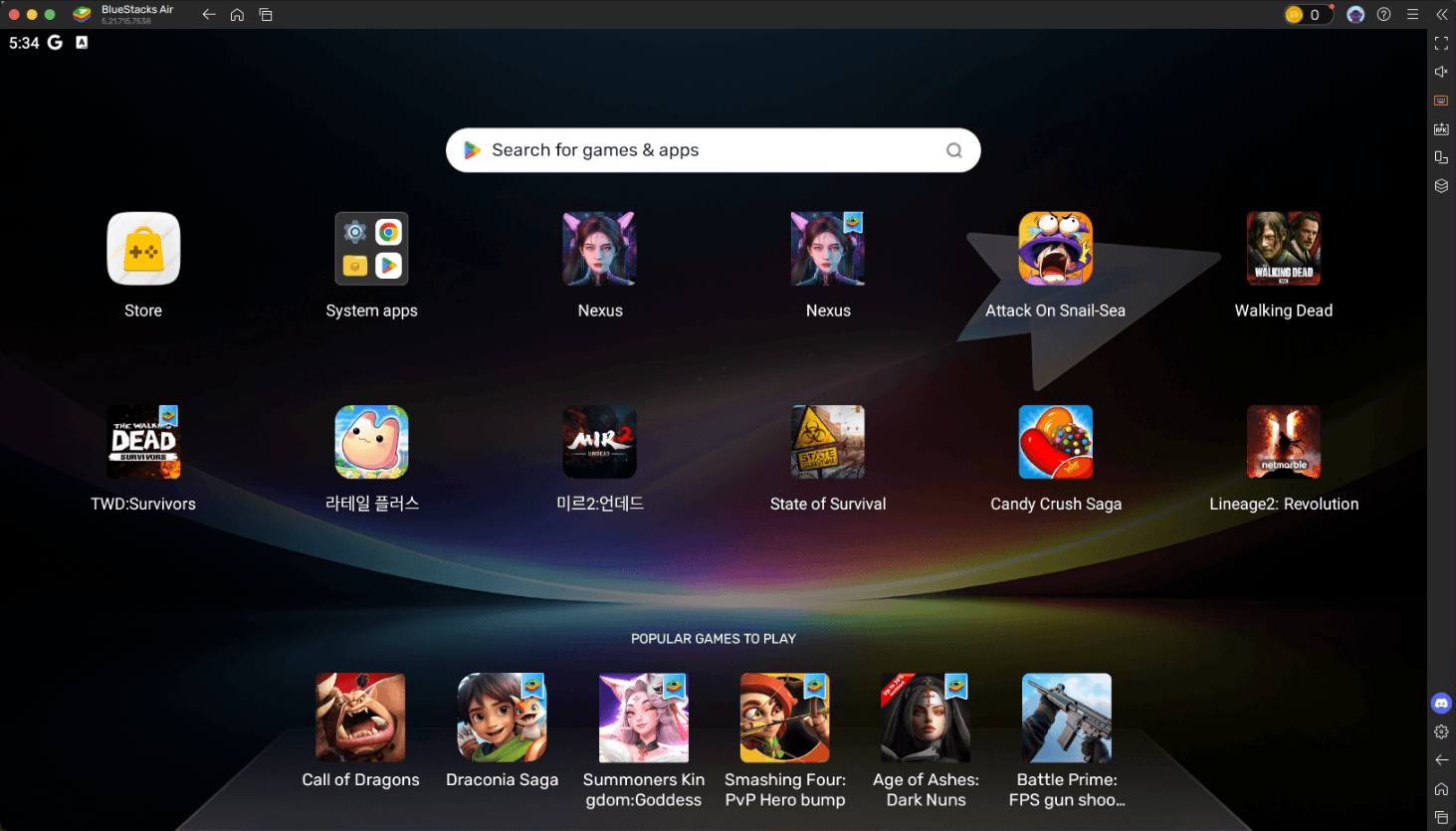The width and height of the screenshot is (1456, 831).
Task: Go back using title bar arrow
Action: point(209,14)
